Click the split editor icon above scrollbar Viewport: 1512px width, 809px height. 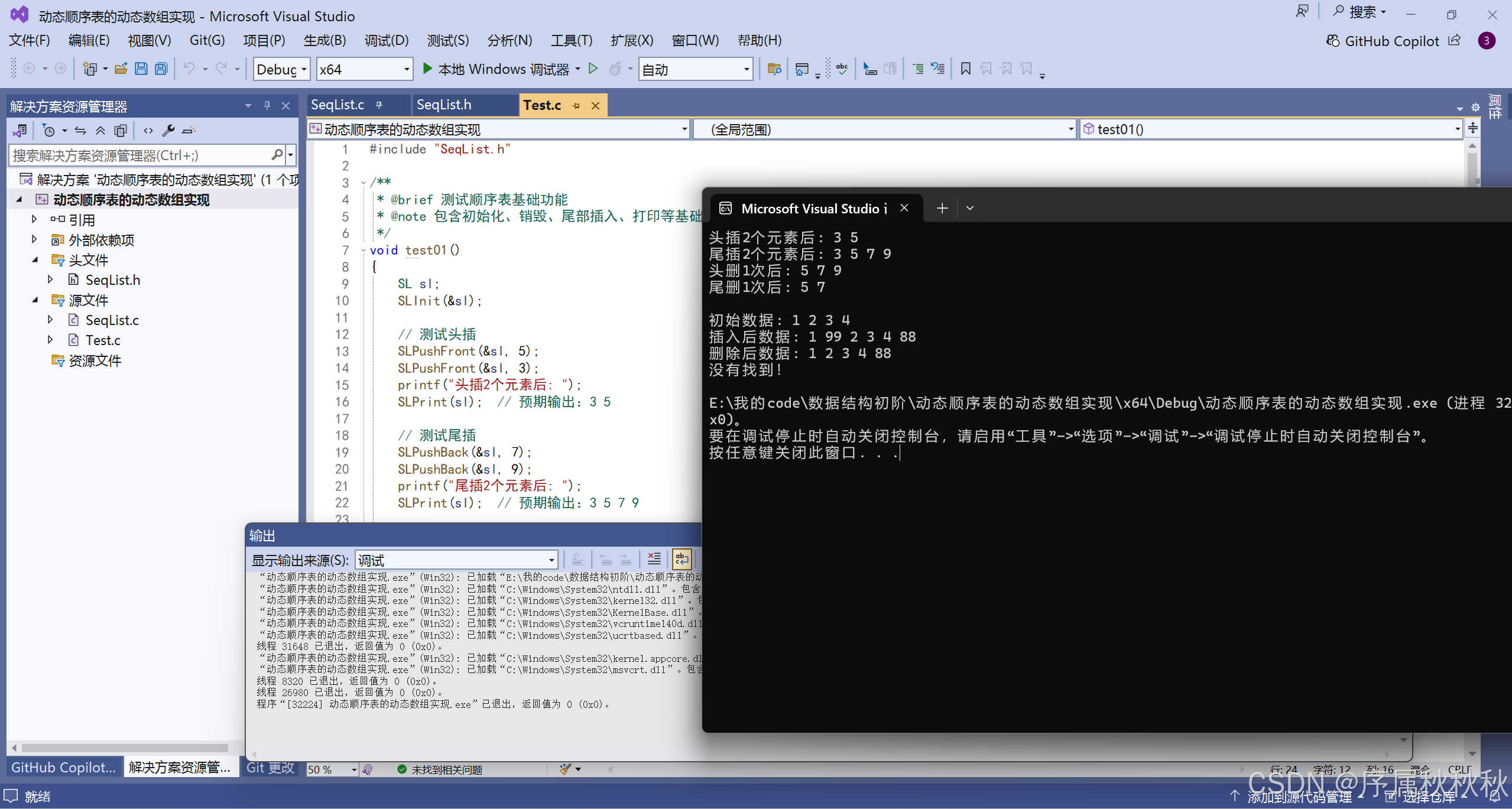[x=1473, y=128]
